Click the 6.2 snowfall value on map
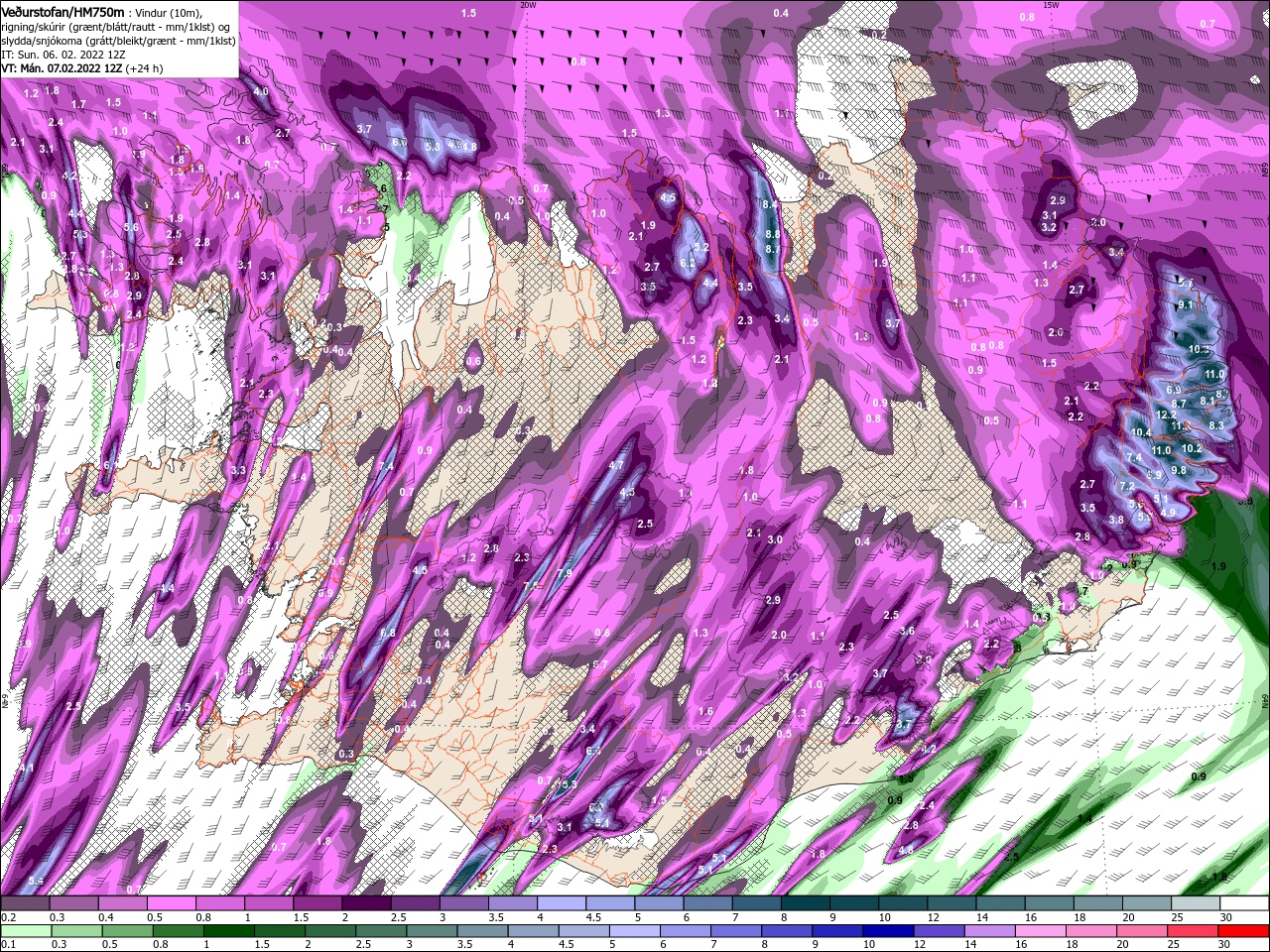The image size is (1270, 952). 689,263
